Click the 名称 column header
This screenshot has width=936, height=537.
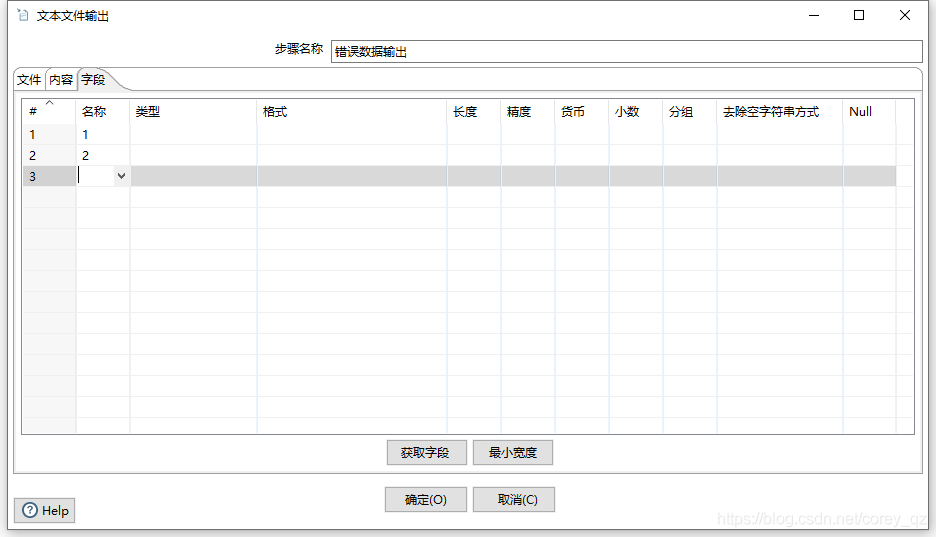[103, 112]
